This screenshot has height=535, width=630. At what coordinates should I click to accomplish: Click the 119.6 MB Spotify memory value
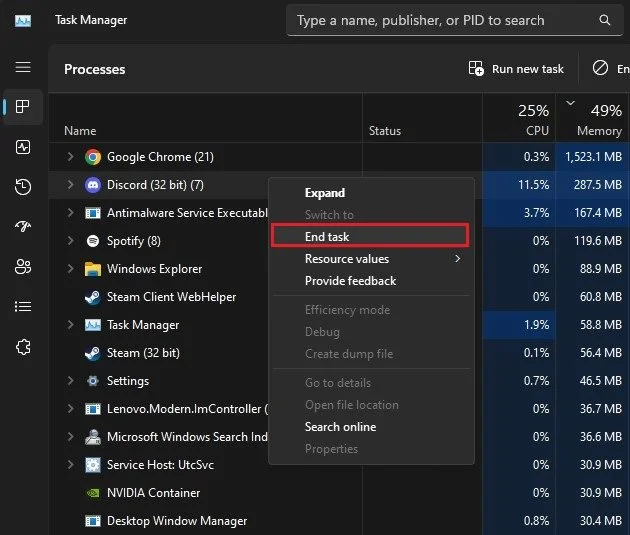pos(597,241)
